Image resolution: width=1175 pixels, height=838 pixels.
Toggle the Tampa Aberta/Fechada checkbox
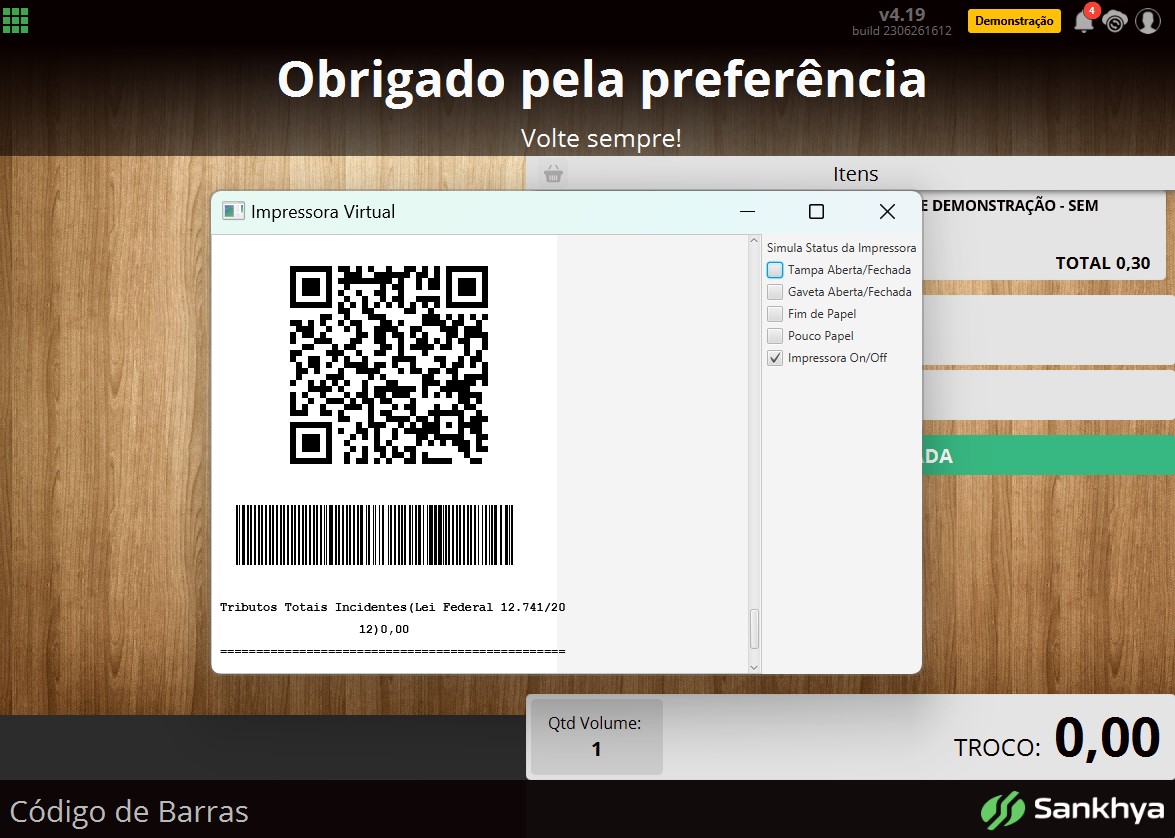click(x=775, y=270)
